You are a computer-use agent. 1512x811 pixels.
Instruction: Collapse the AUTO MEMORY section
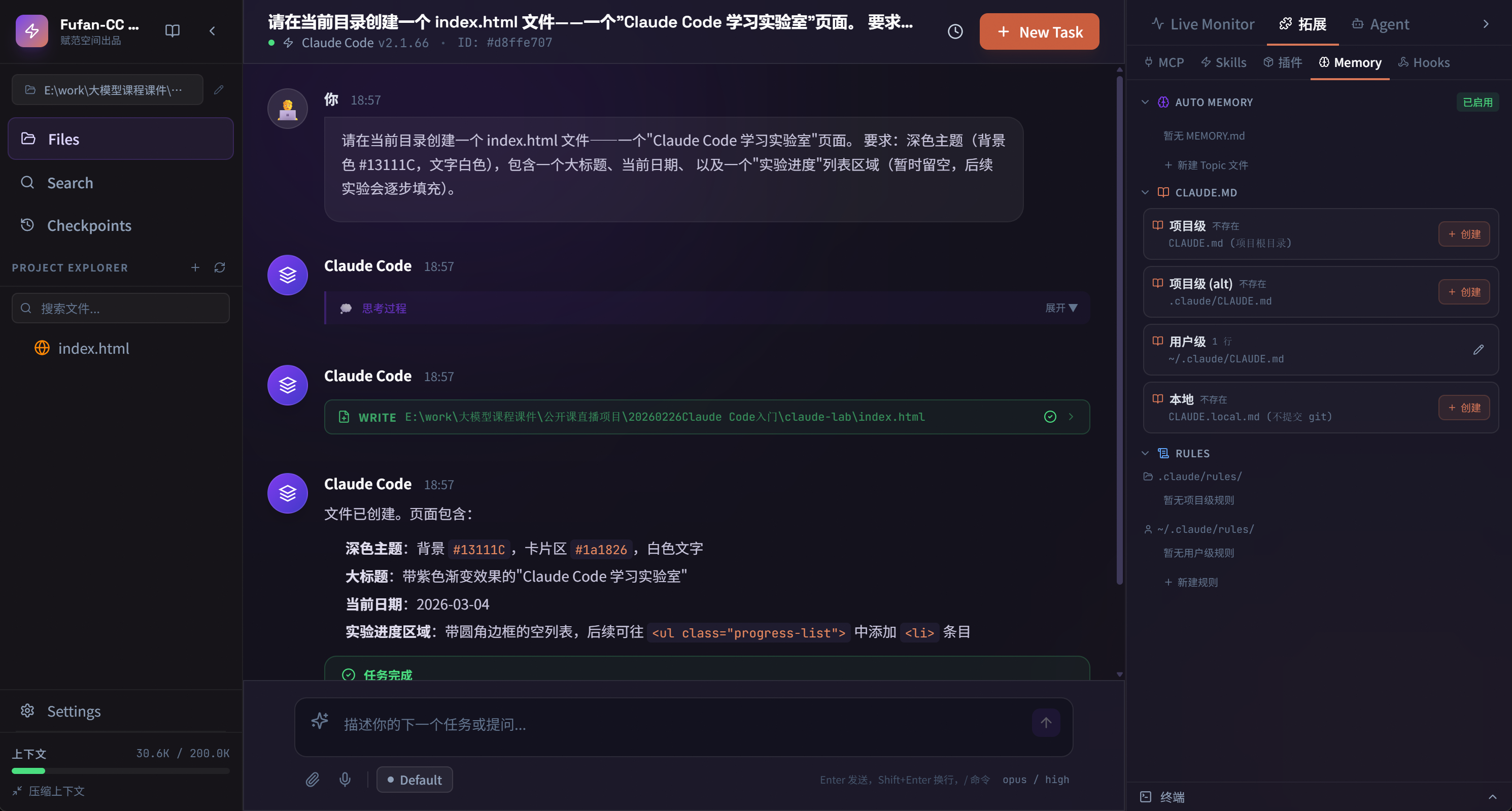[x=1145, y=102]
